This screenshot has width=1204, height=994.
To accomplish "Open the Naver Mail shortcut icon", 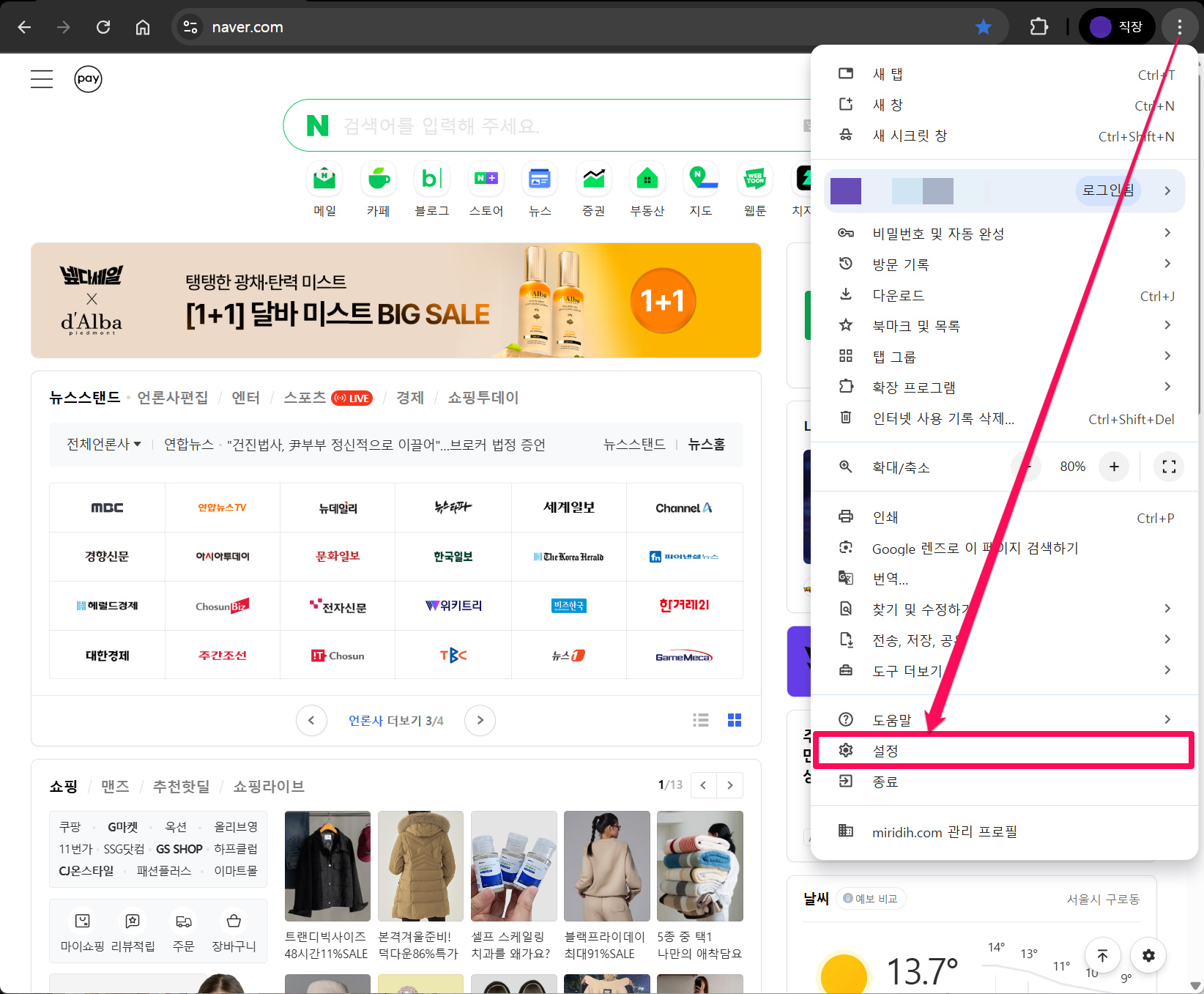I will tap(324, 179).
